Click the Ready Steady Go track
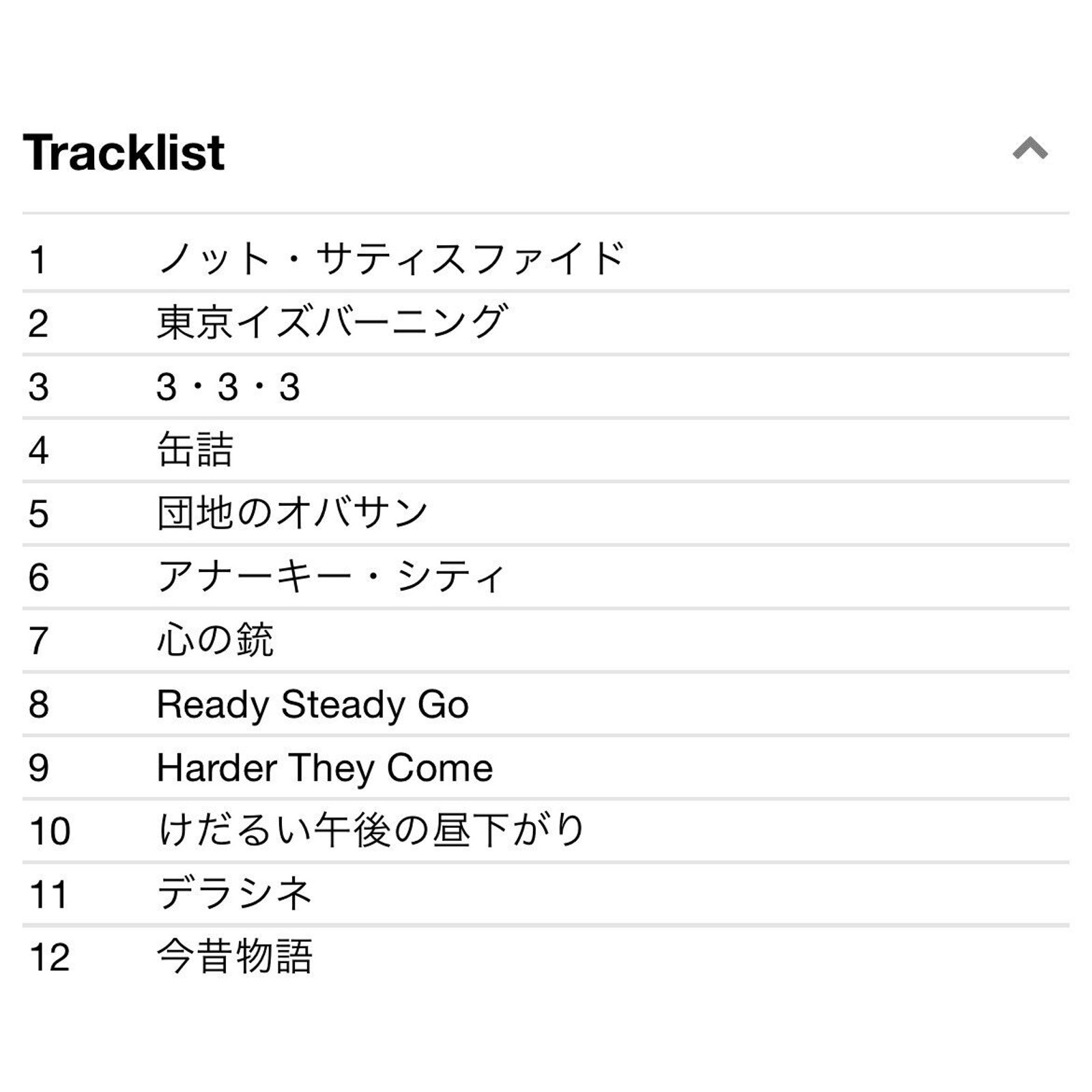Image resolution: width=1092 pixels, height=1092 pixels. 545,704
